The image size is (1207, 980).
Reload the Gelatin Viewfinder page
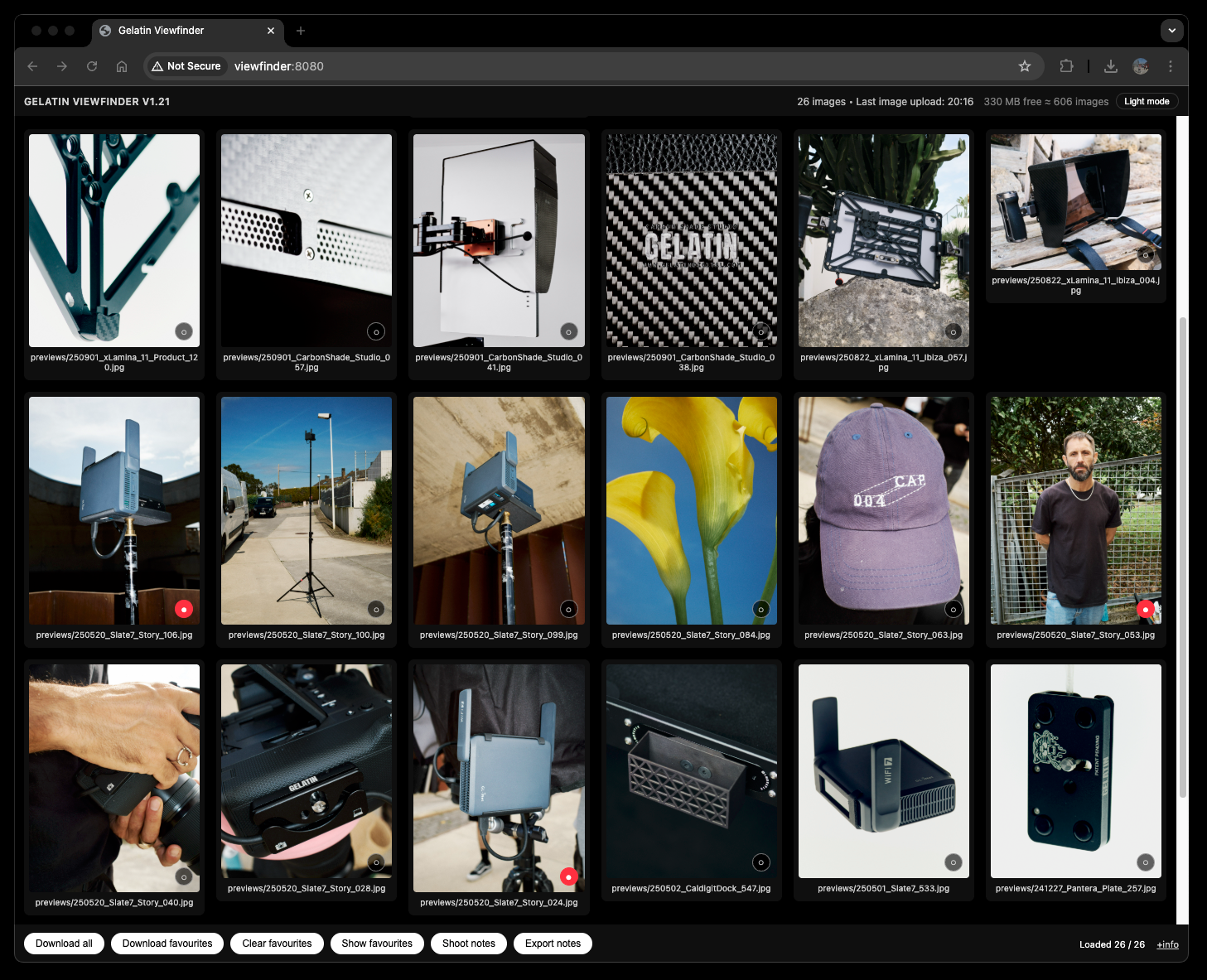tap(92, 66)
